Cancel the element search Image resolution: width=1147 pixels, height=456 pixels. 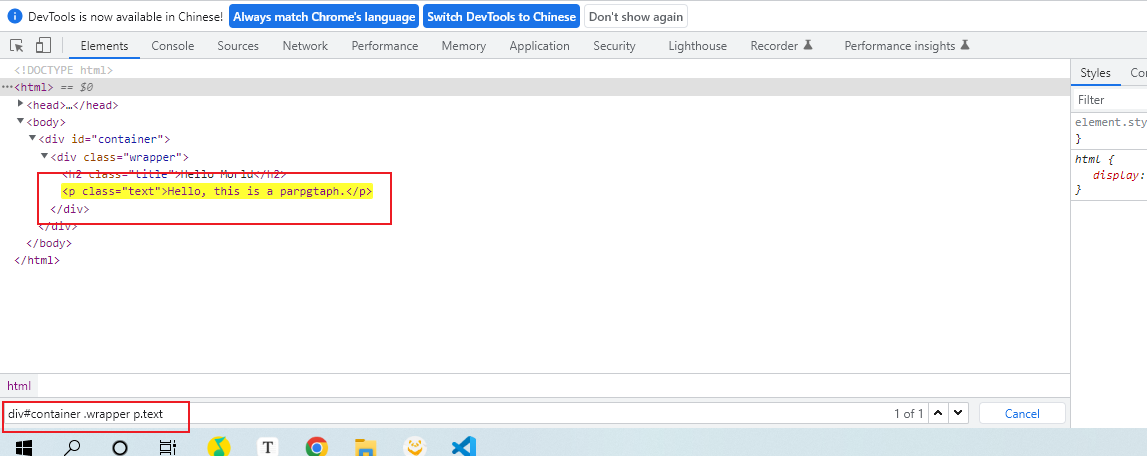(x=1022, y=413)
